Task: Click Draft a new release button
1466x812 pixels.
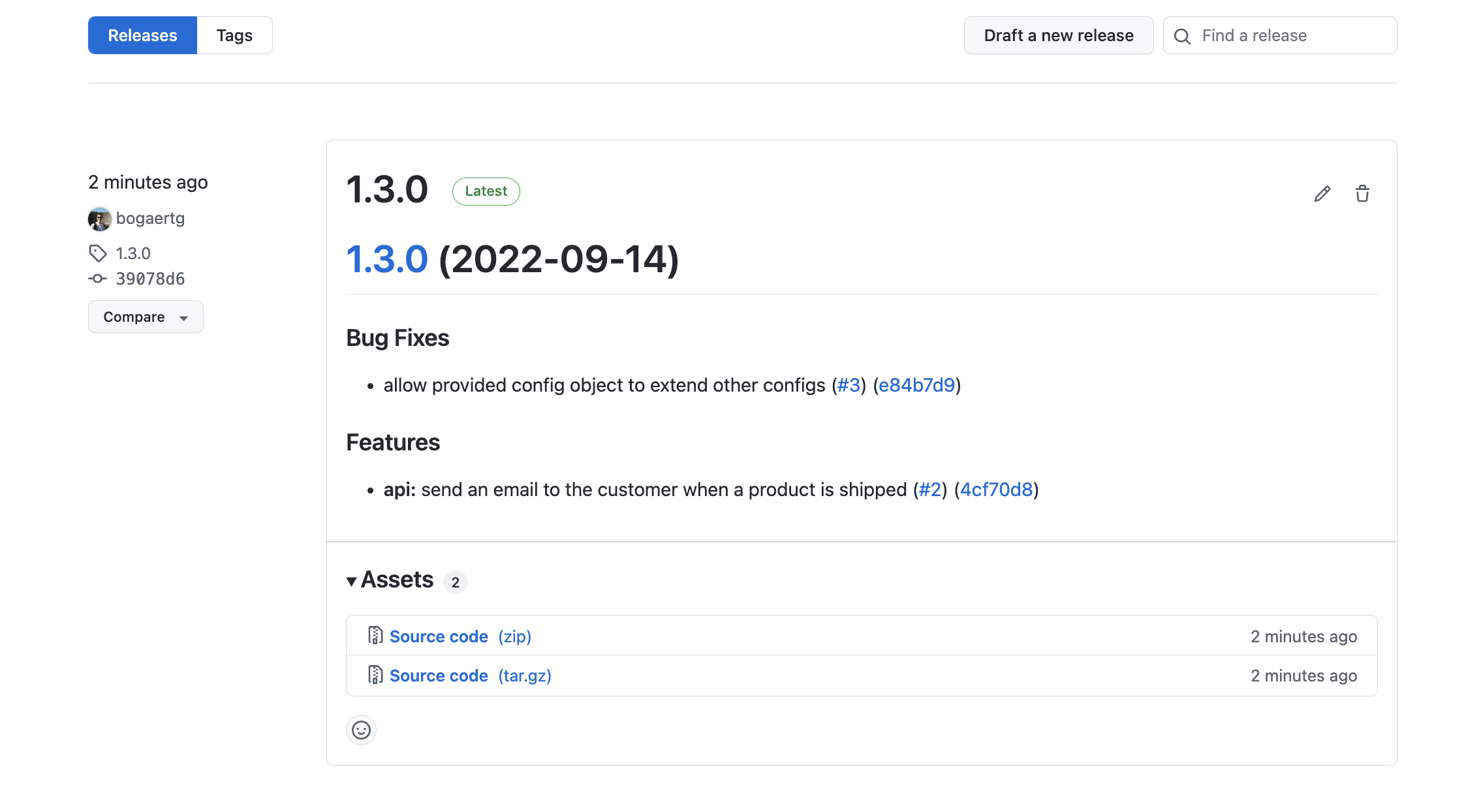Action: pos(1059,35)
